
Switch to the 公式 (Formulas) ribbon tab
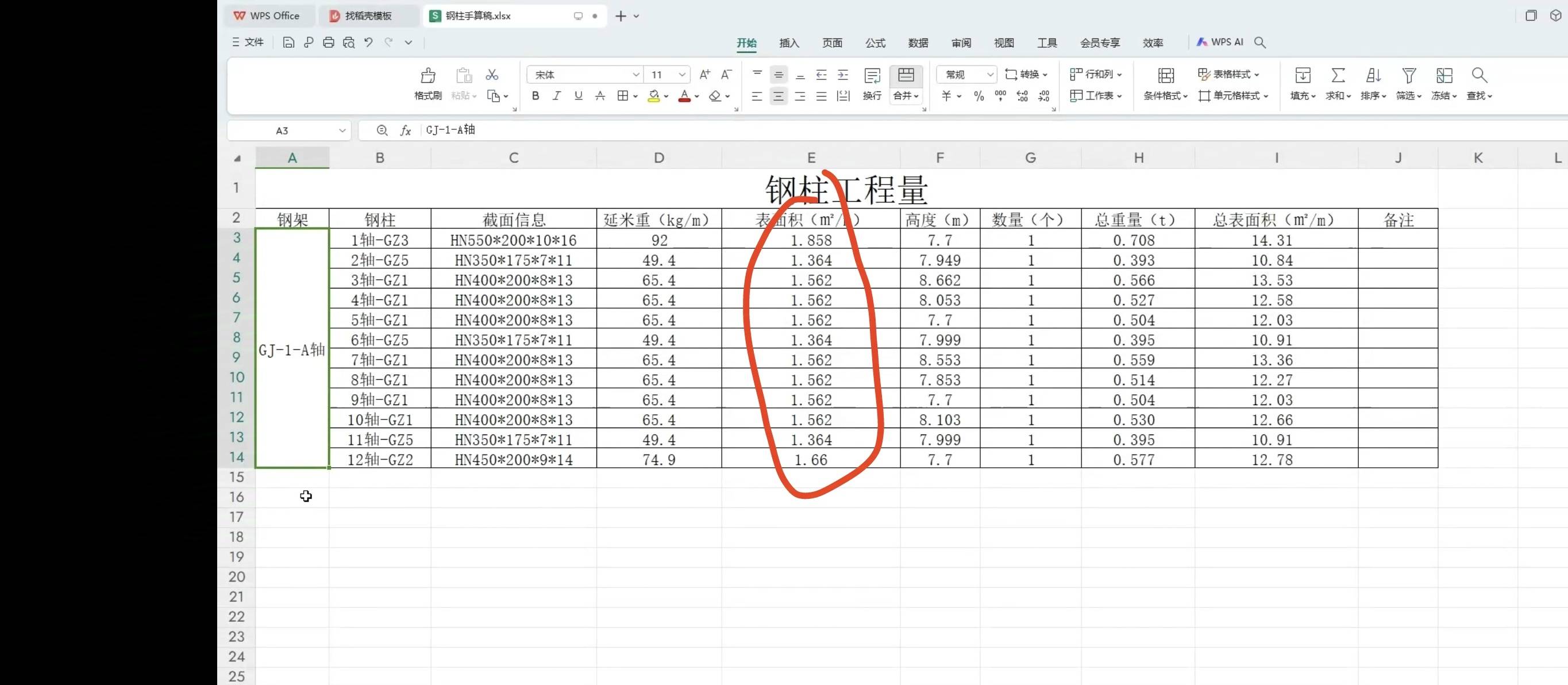coord(875,43)
